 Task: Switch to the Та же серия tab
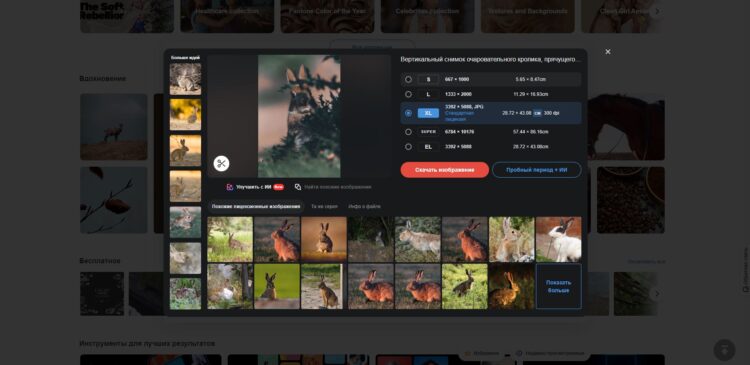click(324, 207)
